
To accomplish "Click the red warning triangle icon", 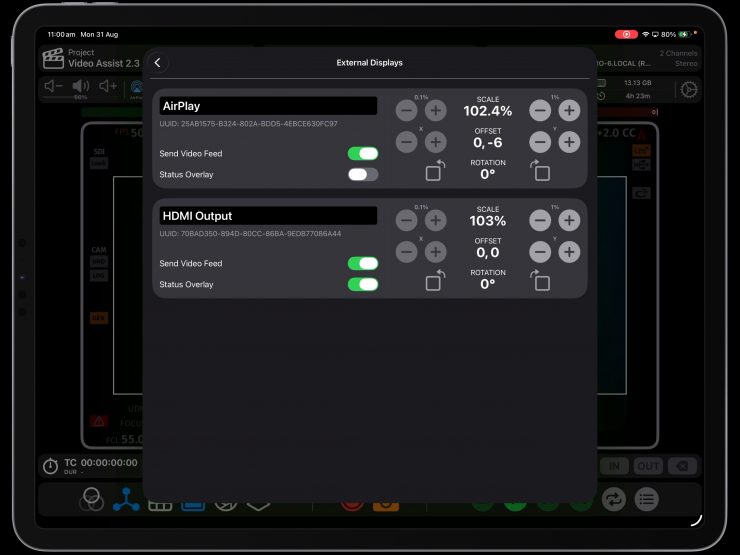I will coord(99,421).
